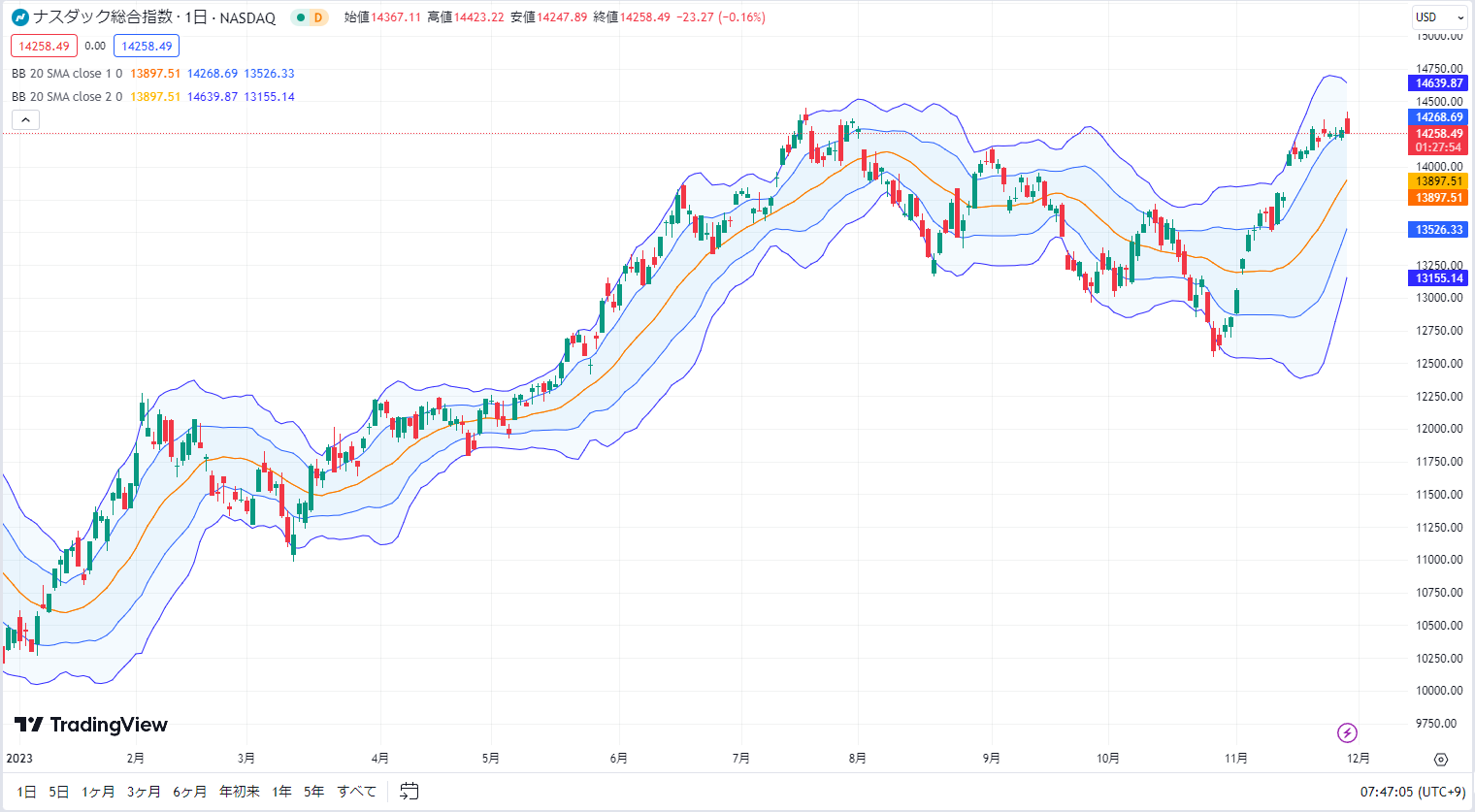Click the 4月 label on time axis
Screen dimensions: 1475x812
(x=380, y=759)
